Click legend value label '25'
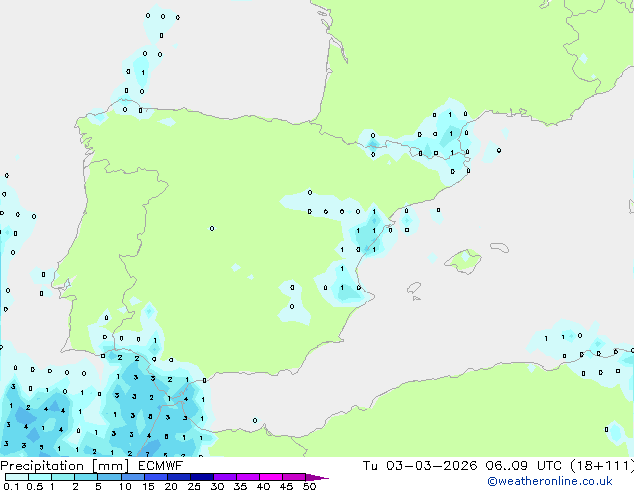 [194, 486]
